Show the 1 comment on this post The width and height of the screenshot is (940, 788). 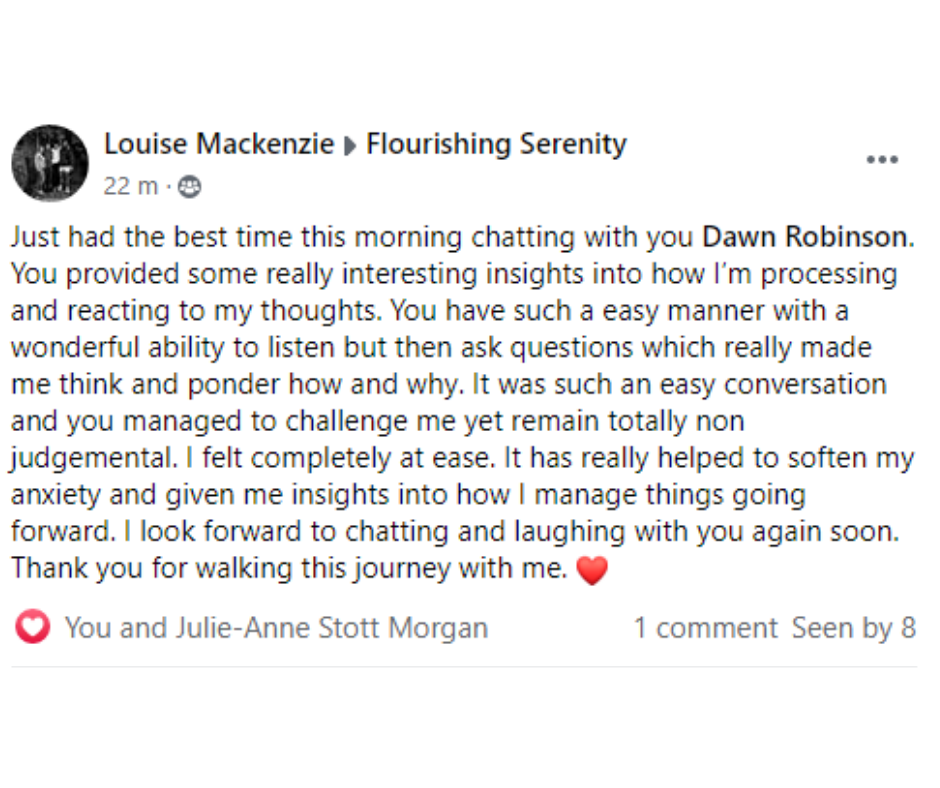click(706, 628)
